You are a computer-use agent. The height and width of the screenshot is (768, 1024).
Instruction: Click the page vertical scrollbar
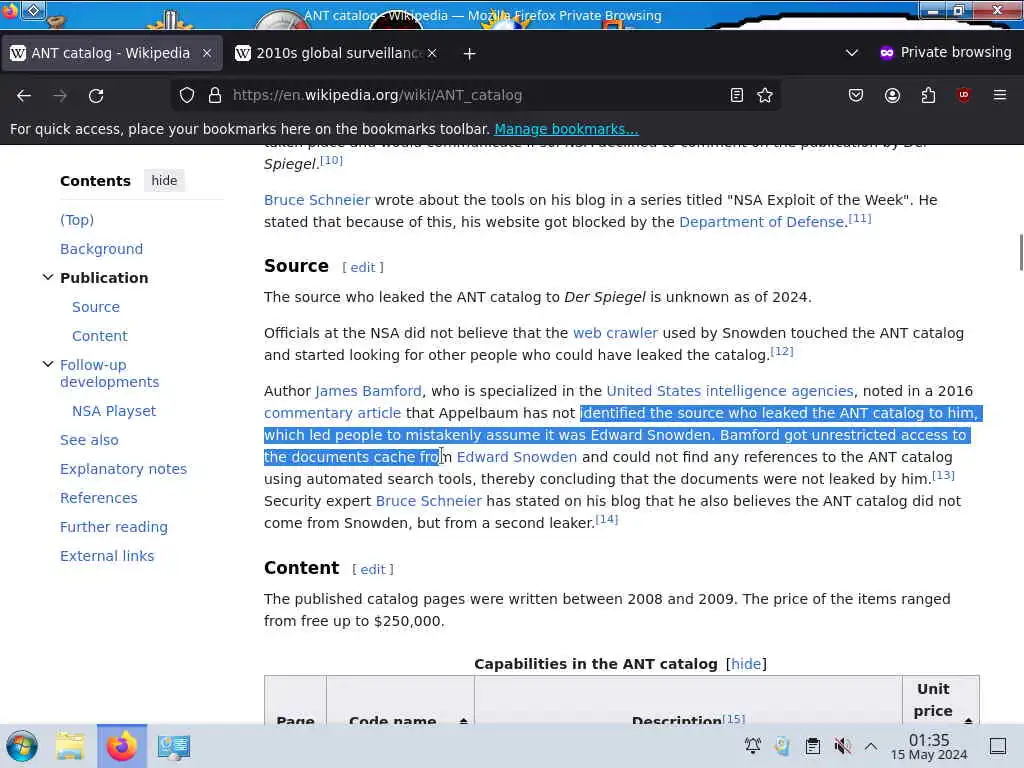(x=1019, y=251)
